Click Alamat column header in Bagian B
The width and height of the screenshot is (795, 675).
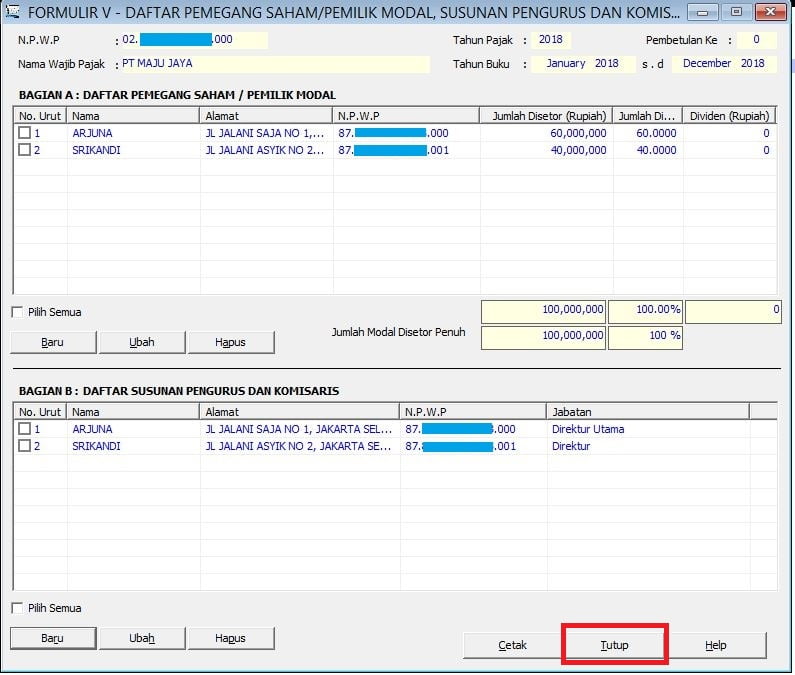coord(300,412)
